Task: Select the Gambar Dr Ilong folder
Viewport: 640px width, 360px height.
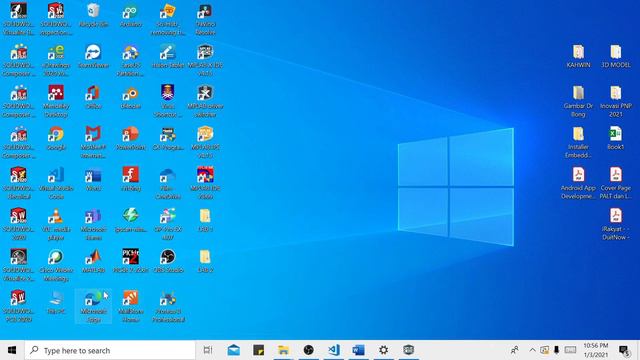Action: [578, 101]
